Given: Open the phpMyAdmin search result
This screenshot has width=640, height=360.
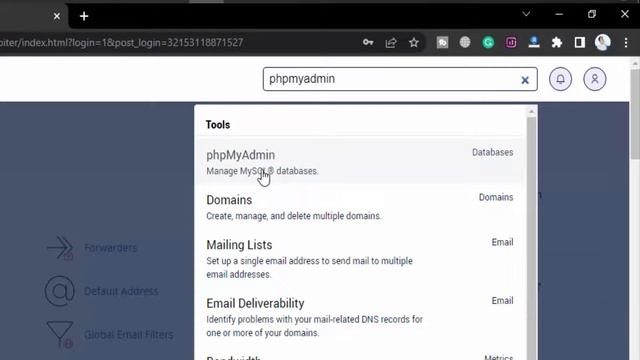Looking at the screenshot, I should [x=360, y=162].
